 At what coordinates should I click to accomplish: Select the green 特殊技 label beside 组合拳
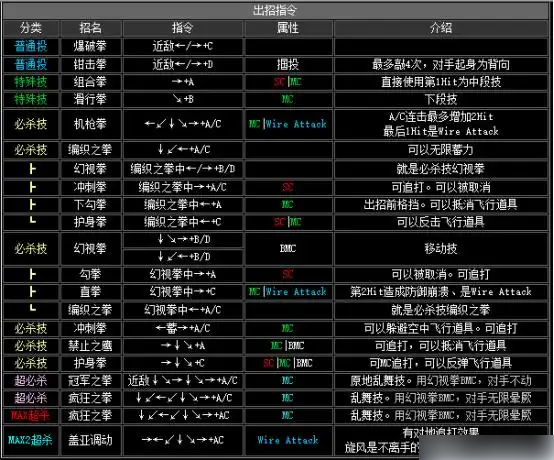tap(31, 82)
